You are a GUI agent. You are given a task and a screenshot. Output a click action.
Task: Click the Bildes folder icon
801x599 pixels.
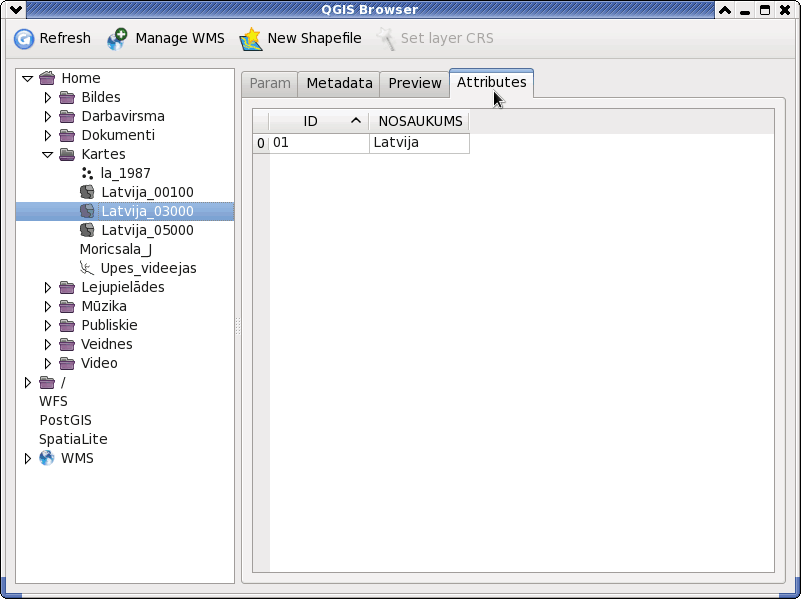(x=67, y=97)
